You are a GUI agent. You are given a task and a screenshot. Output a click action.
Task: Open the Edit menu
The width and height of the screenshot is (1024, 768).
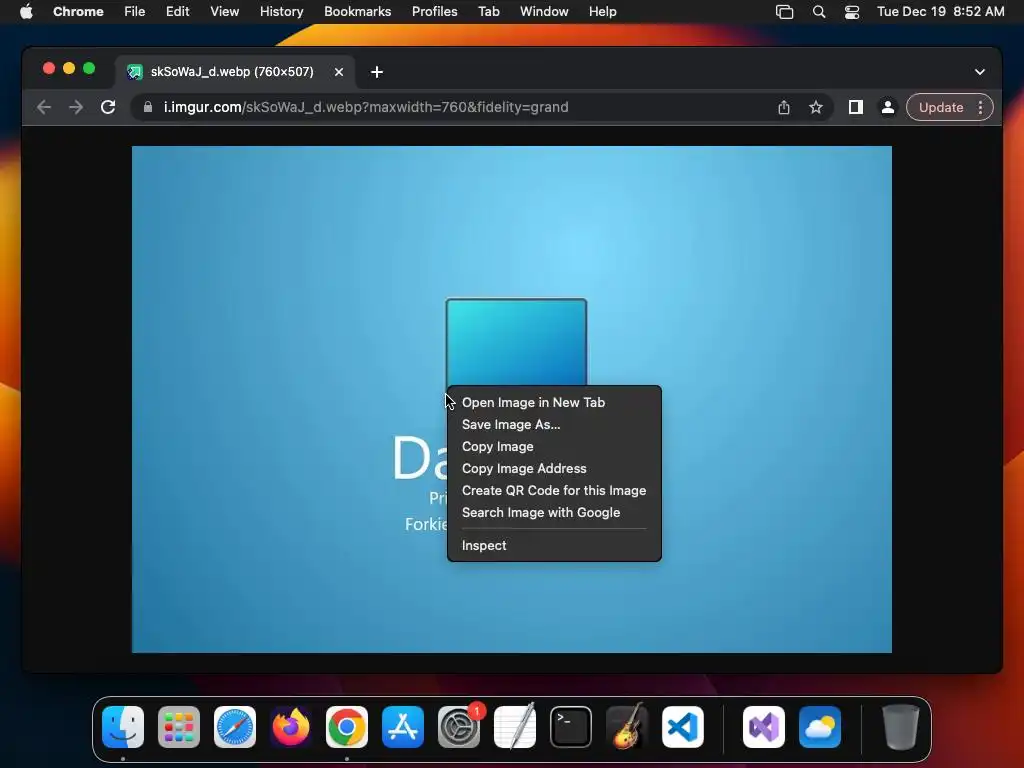(x=177, y=12)
